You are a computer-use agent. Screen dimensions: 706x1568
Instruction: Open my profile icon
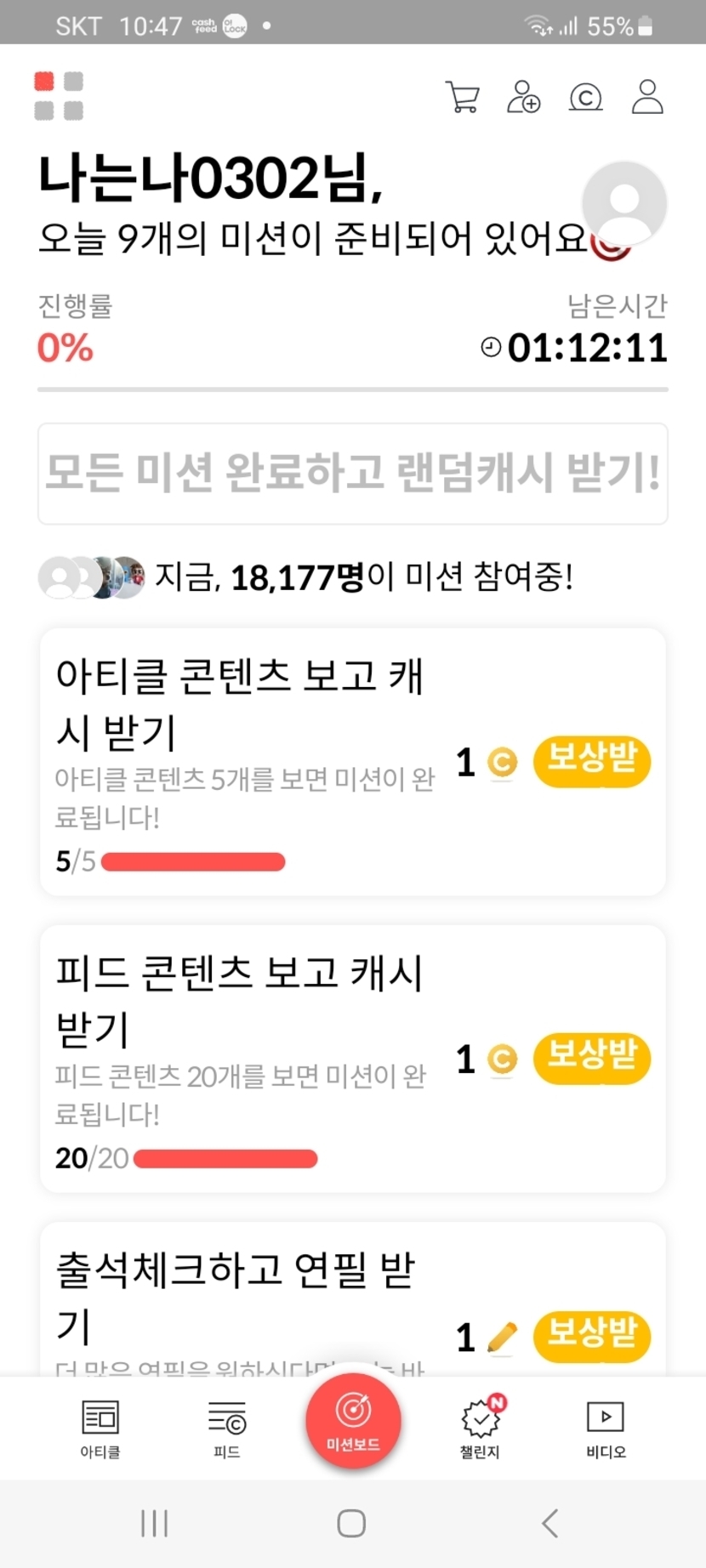647,97
